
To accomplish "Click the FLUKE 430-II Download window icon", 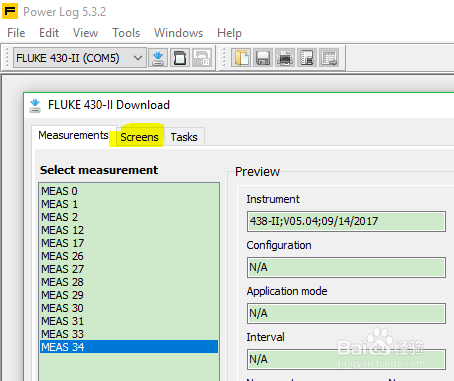I will pos(35,105).
